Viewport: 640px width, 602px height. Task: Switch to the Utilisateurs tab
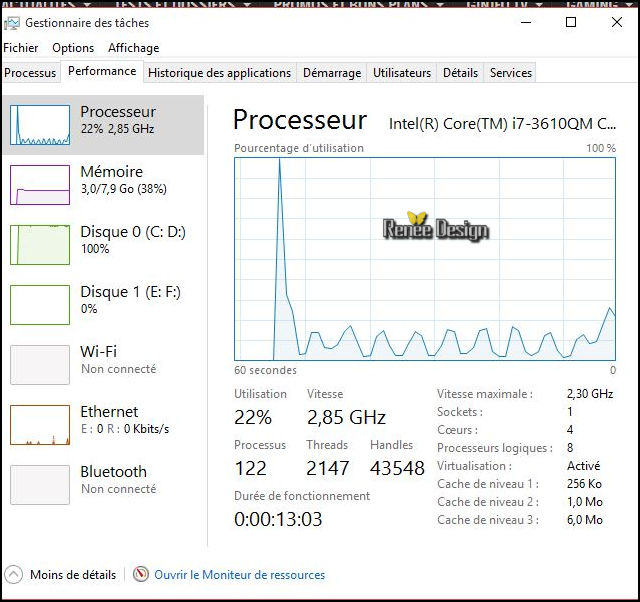[402, 73]
